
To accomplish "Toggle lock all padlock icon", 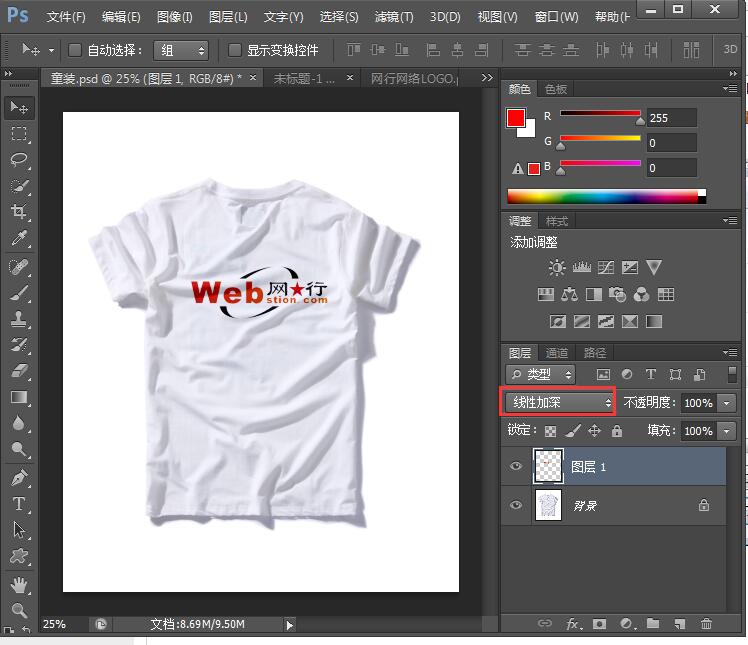I will tap(617, 431).
